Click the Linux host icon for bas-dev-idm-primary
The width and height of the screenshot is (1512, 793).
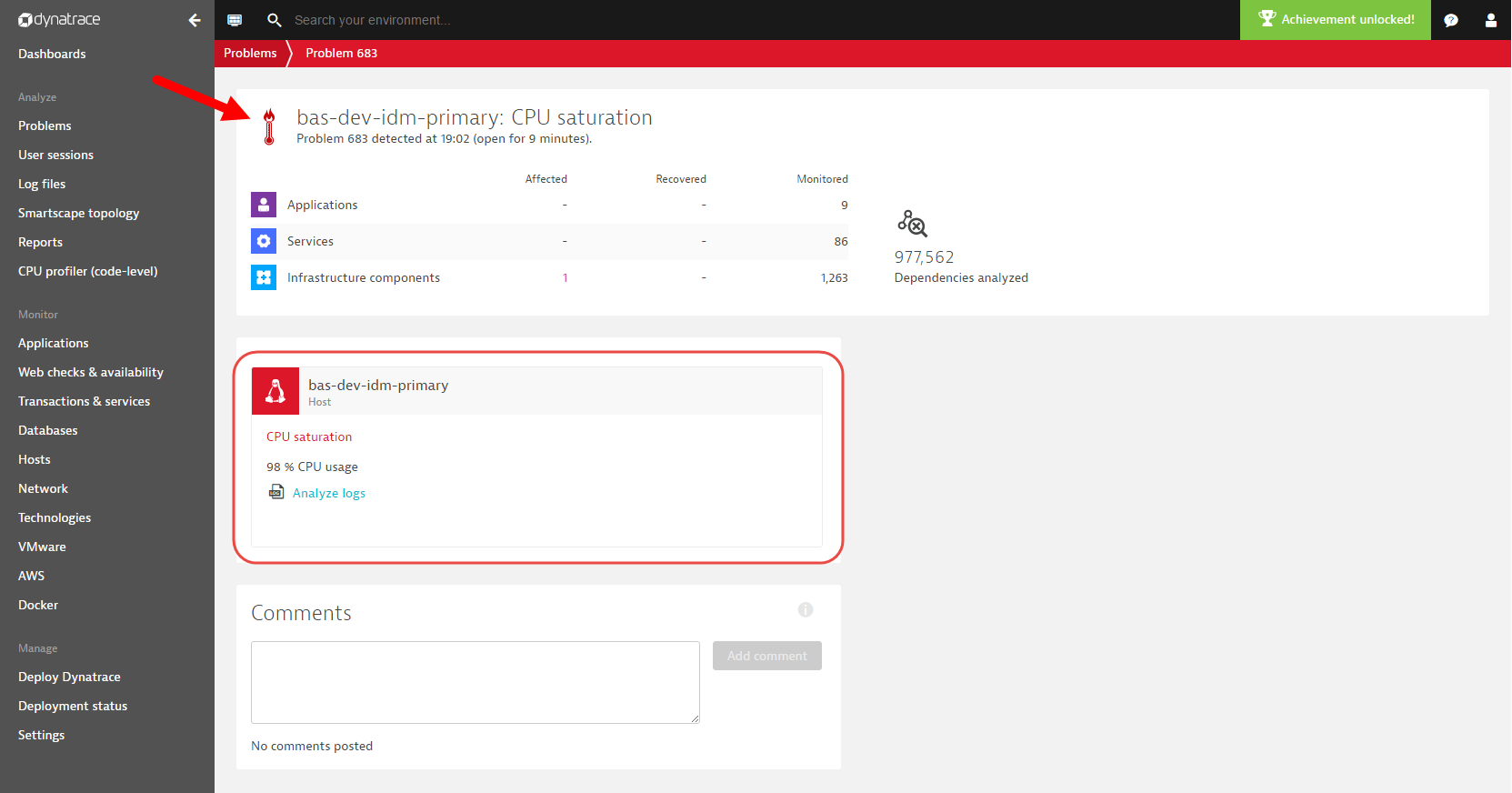click(x=275, y=391)
